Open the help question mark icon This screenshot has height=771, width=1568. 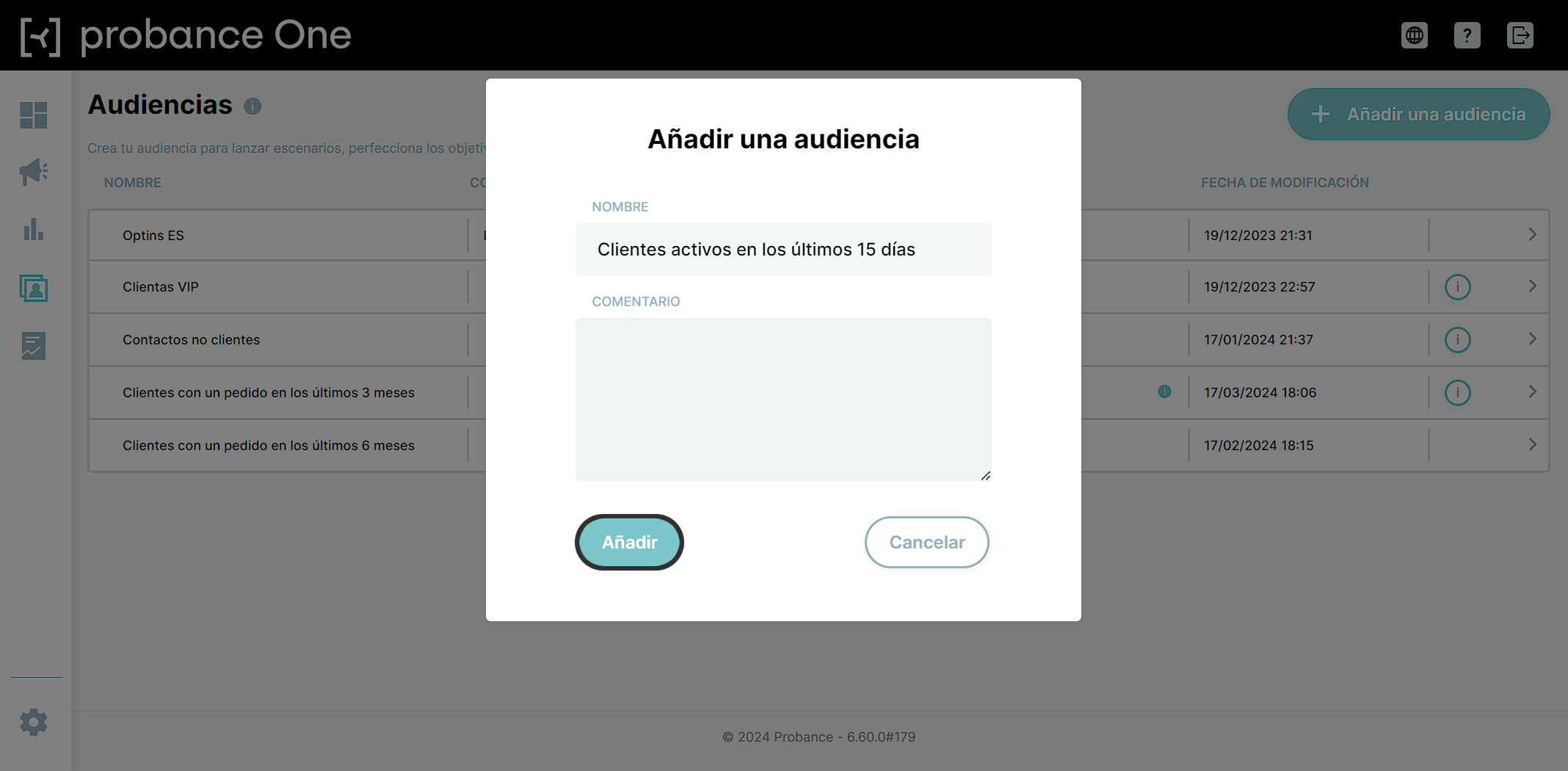(x=1467, y=35)
